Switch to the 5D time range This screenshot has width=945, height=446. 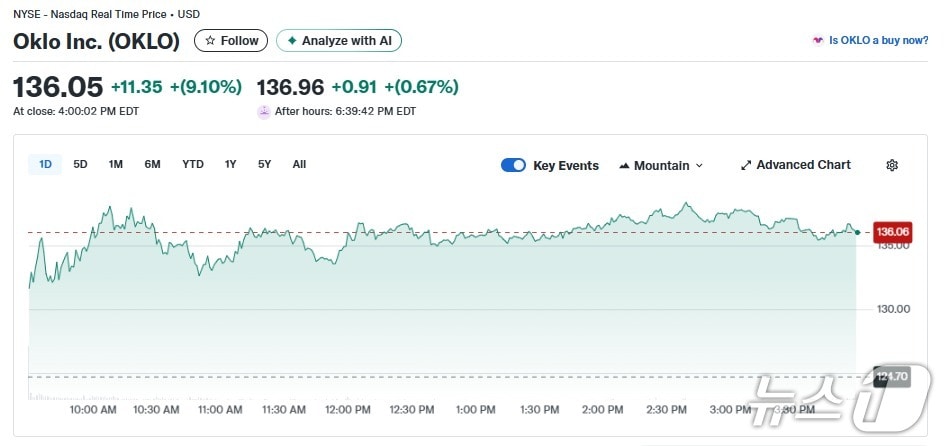(81, 164)
